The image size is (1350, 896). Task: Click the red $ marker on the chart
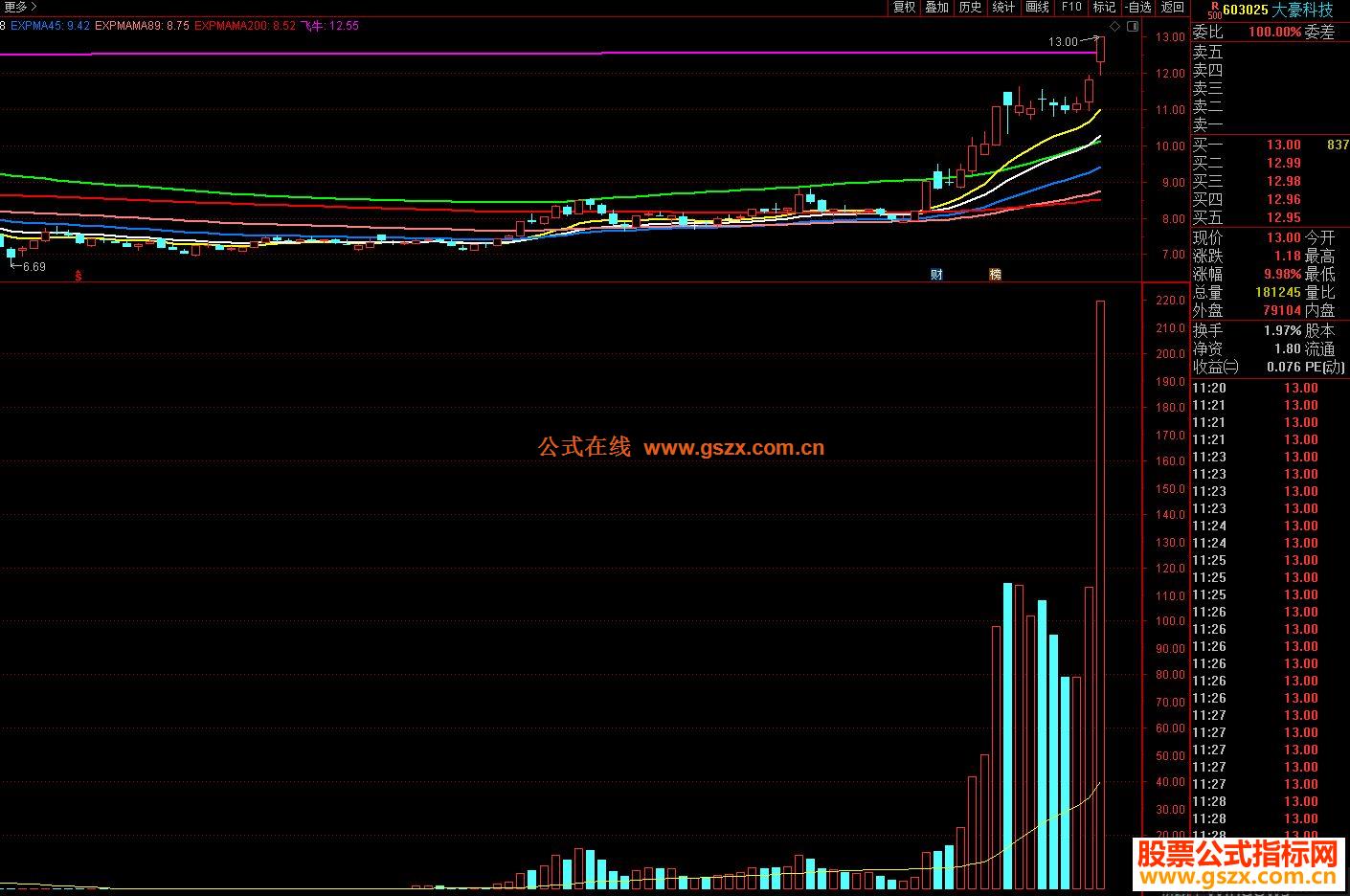(79, 275)
